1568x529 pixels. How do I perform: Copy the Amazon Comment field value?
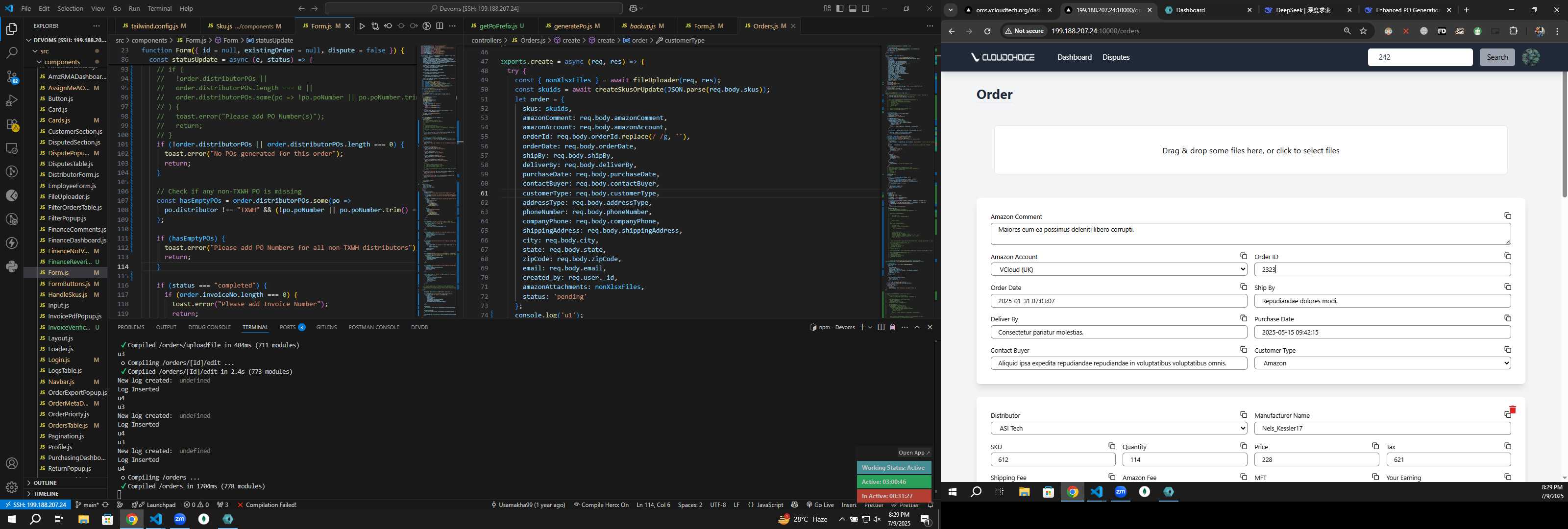pyautogui.click(x=1508, y=216)
